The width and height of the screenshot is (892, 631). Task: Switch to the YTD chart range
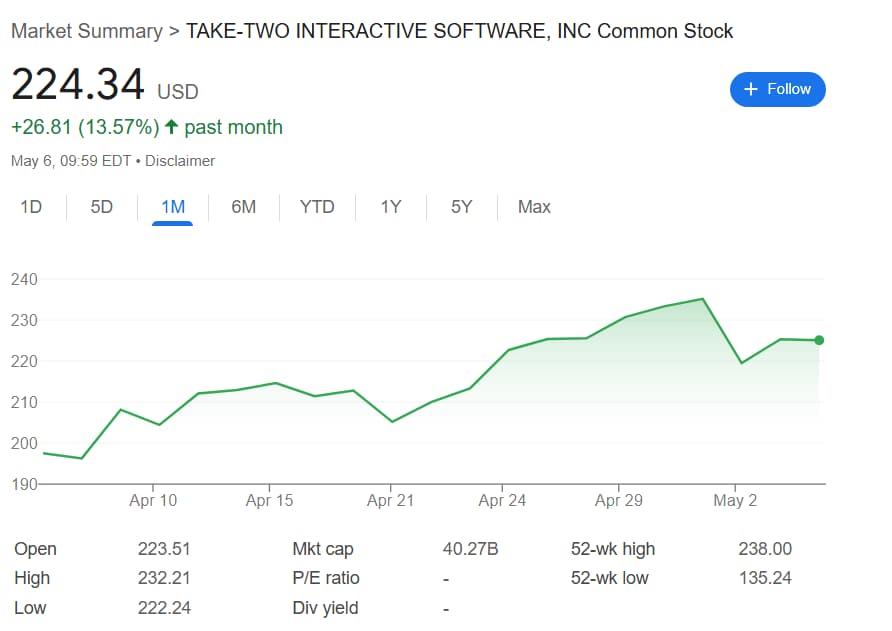coord(317,207)
